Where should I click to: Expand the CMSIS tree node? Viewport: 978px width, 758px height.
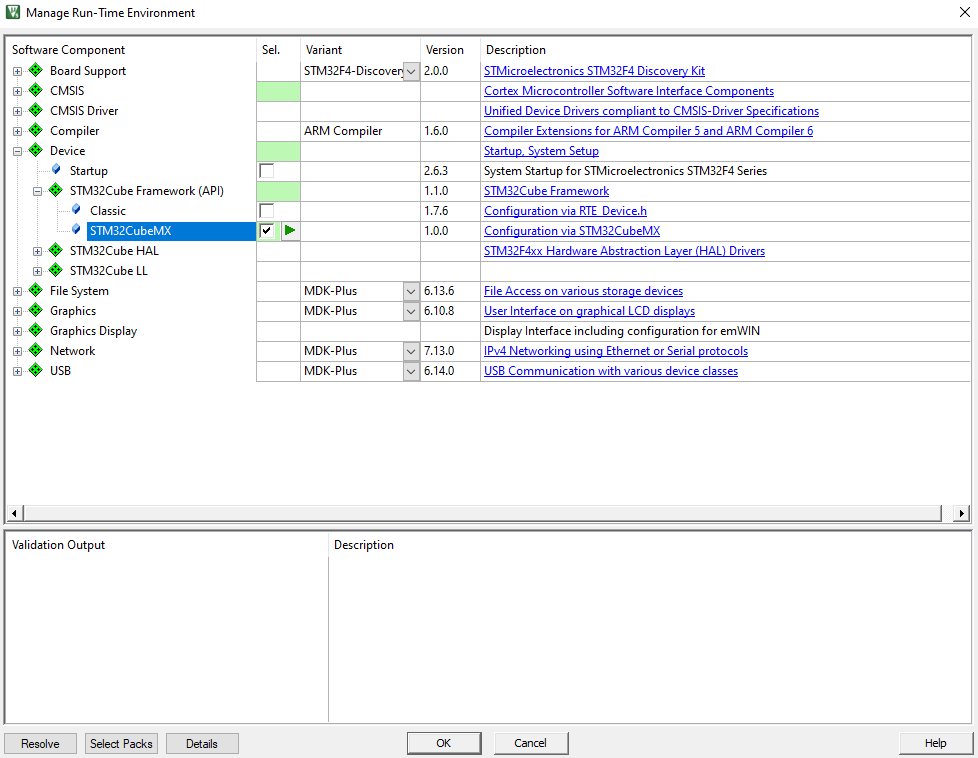point(17,91)
